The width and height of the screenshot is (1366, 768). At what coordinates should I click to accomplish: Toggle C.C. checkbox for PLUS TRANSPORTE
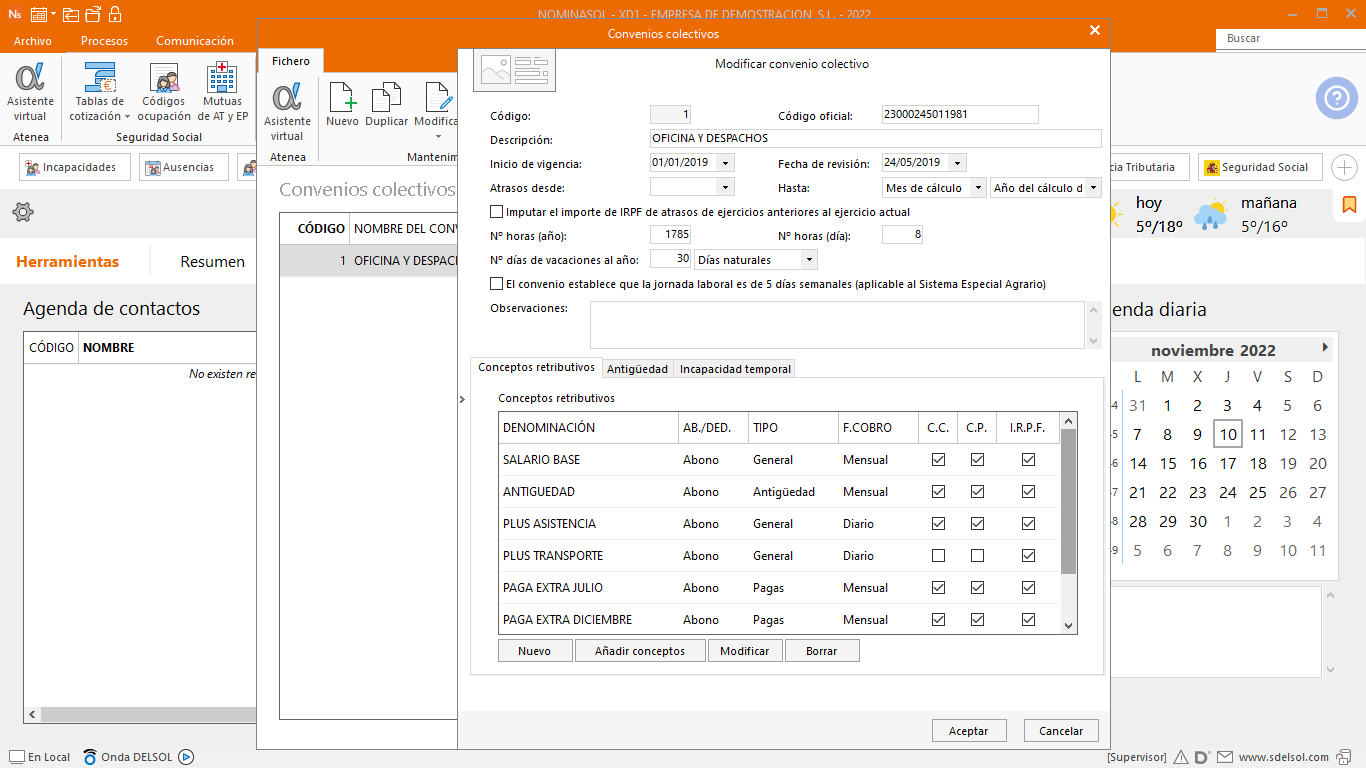(x=938, y=556)
